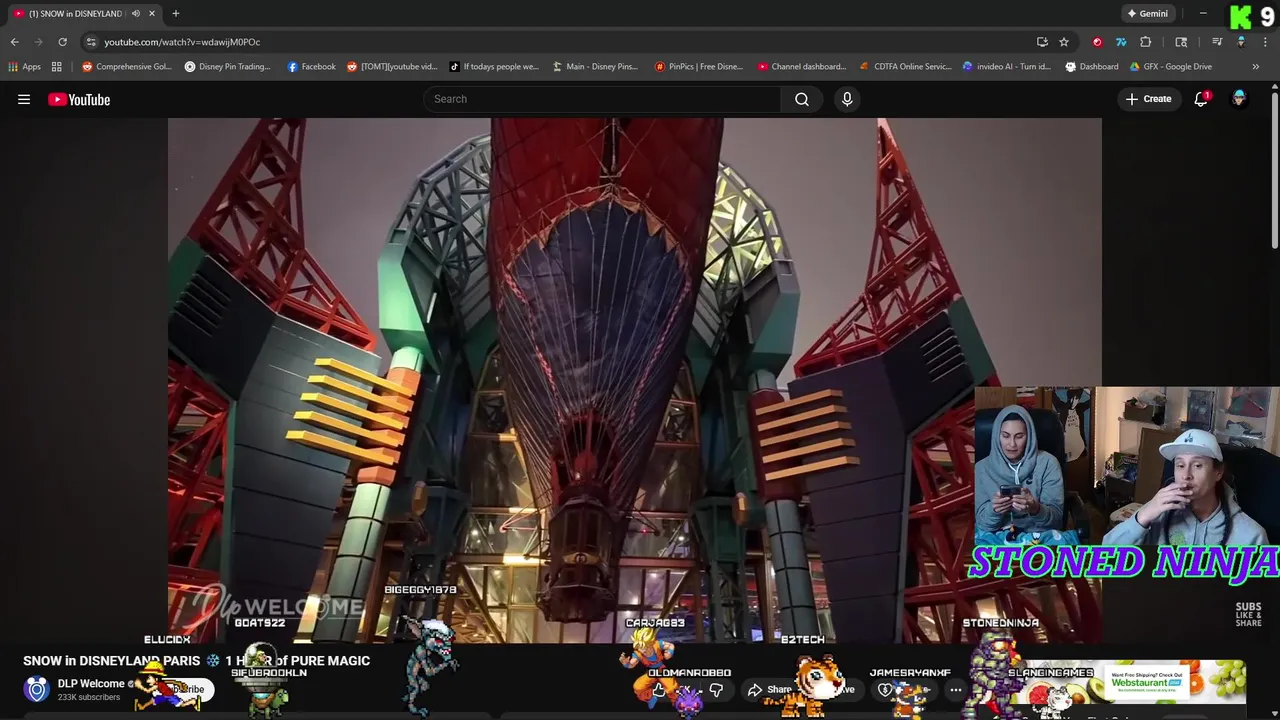Open the Create menu button
This screenshot has width=1280, height=720.
(1148, 99)
